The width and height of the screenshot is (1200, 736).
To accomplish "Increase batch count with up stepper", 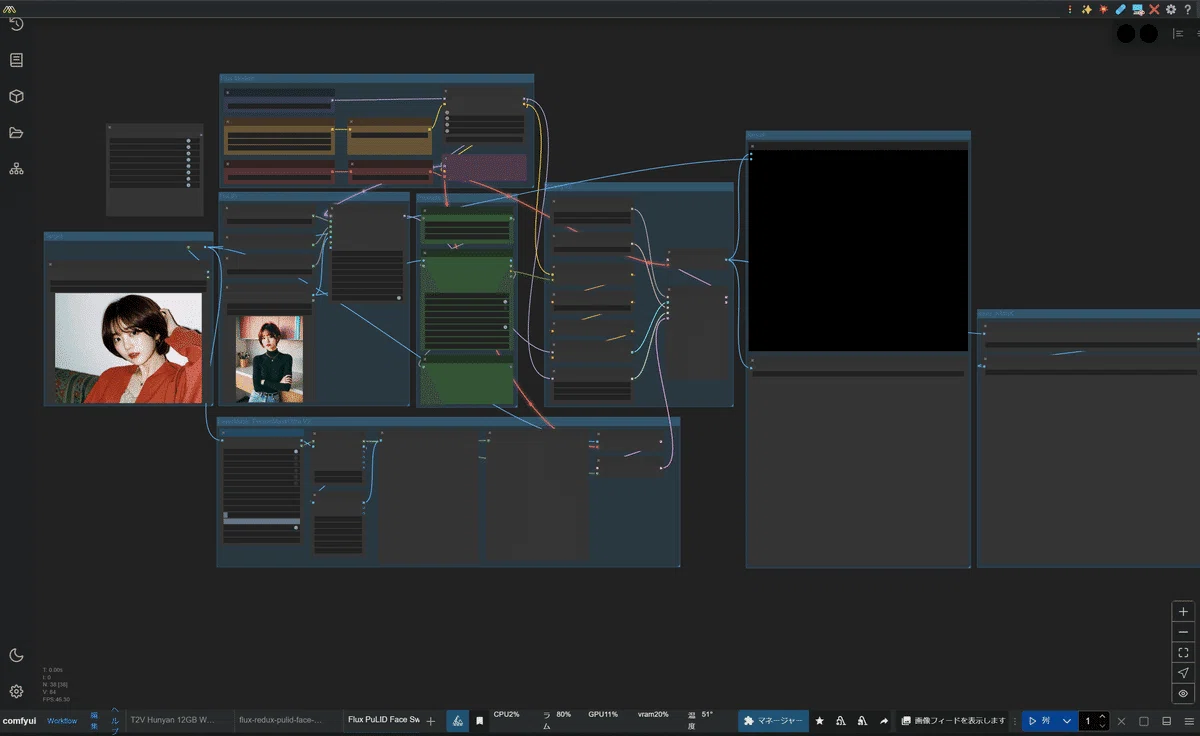I will (x=1103, y=716).
